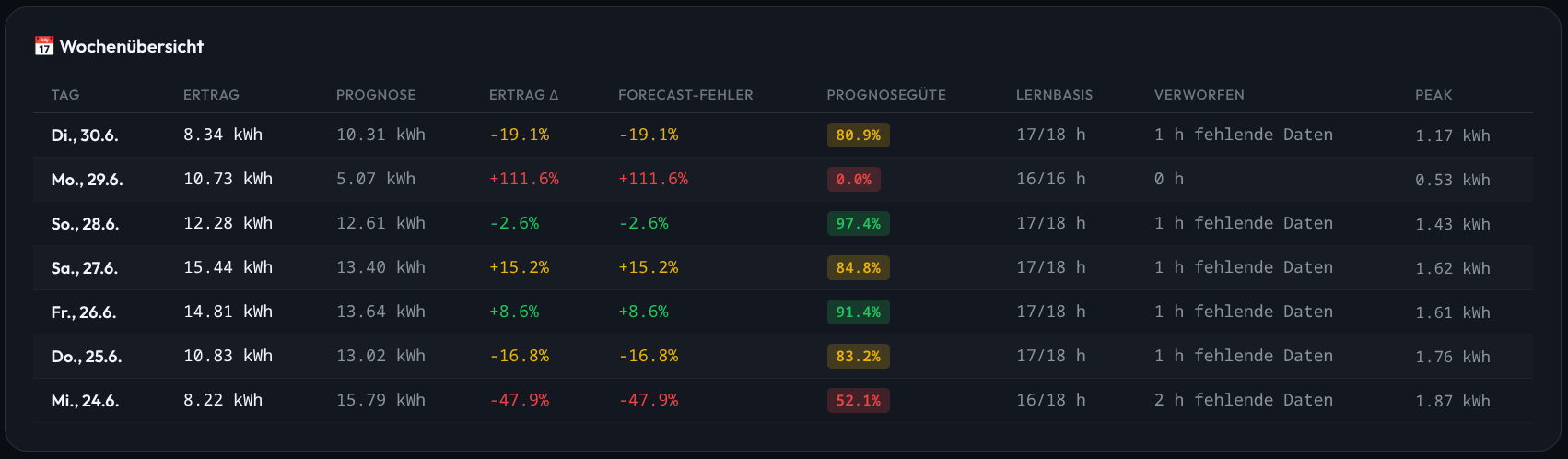Click the +111.6% Ertrag Δ value
Viewport: 1568px width, 459px height.
[523, 179]
